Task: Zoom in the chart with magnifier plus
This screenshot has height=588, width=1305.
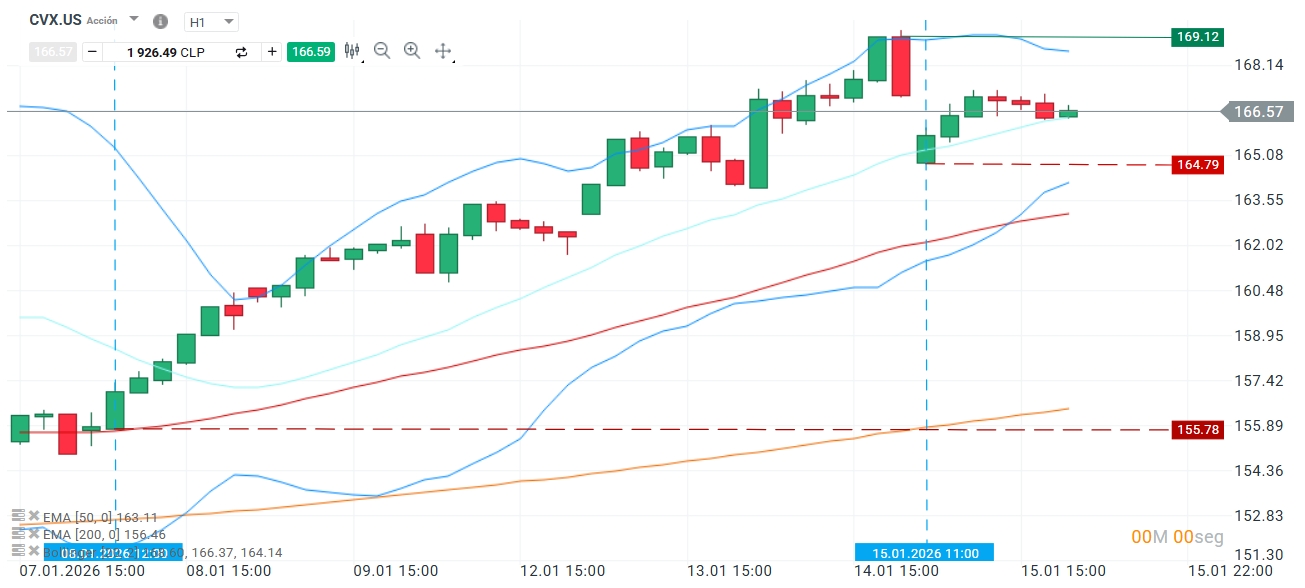Action: point(412,51)
